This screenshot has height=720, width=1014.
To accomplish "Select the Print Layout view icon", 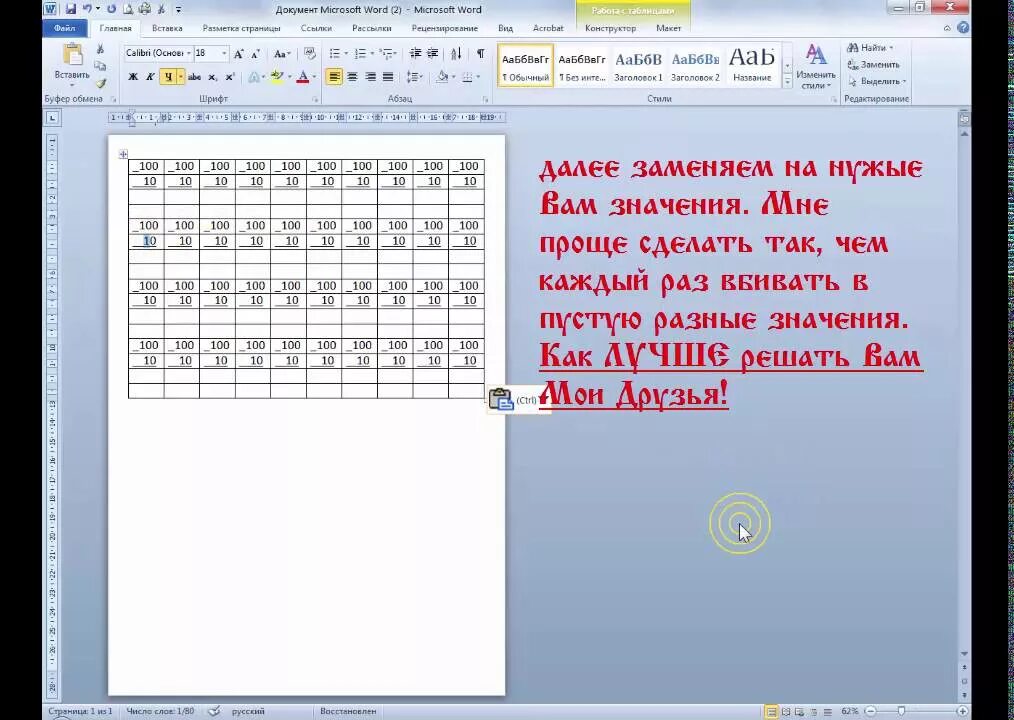I will tap(771, 712).
